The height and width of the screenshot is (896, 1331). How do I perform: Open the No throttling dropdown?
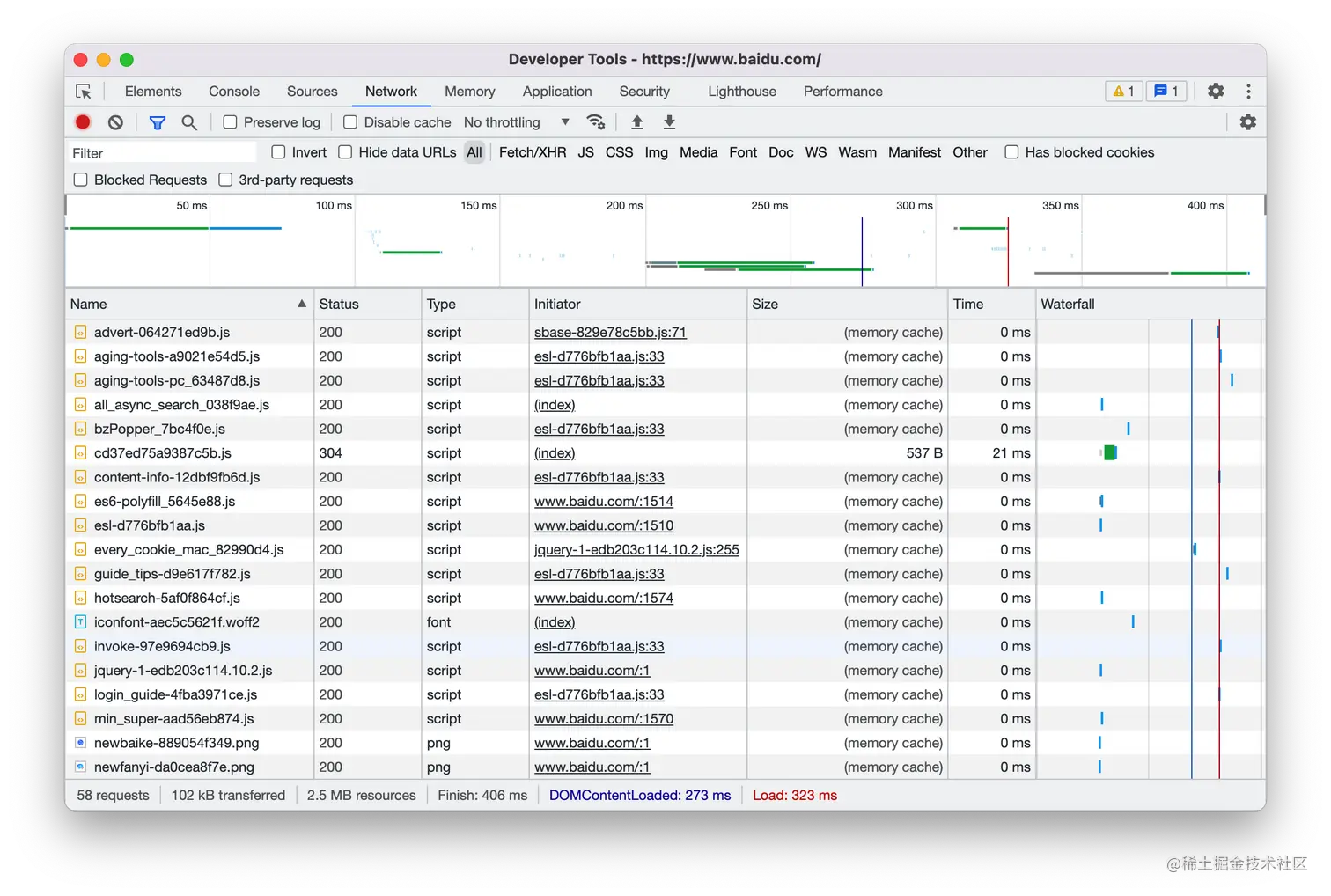point(517,122)
